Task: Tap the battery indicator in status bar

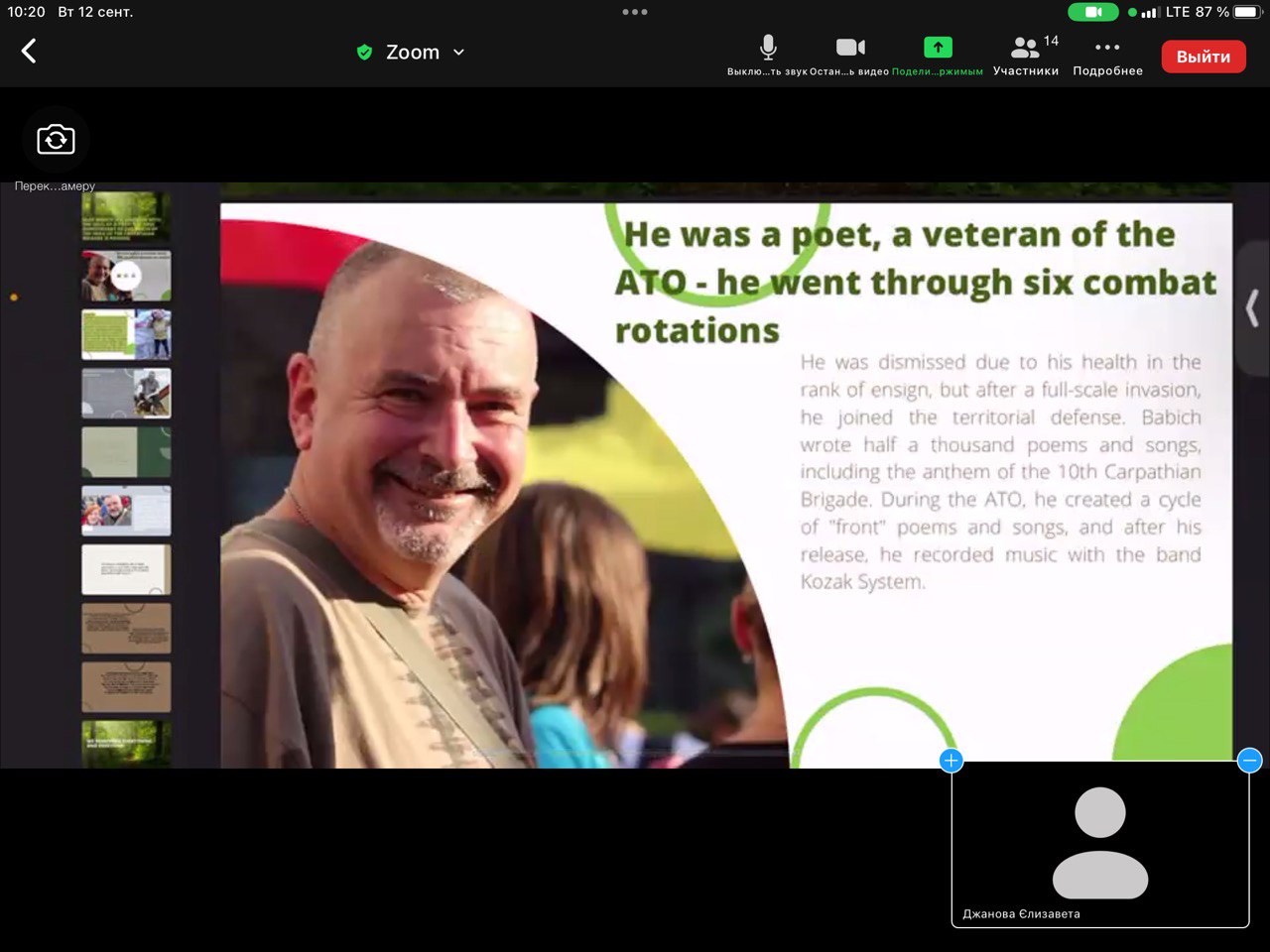Action: pyautogui.click(x=1246, y=12)
